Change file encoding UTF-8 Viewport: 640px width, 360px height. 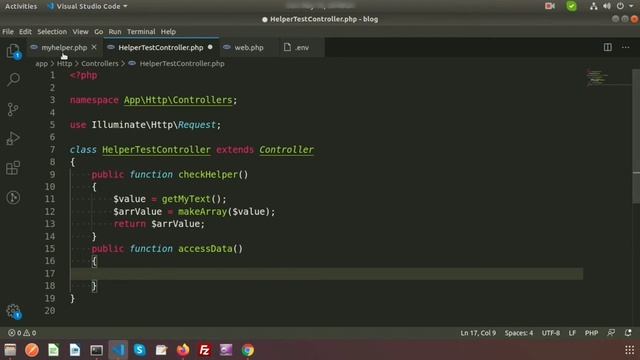551,333
